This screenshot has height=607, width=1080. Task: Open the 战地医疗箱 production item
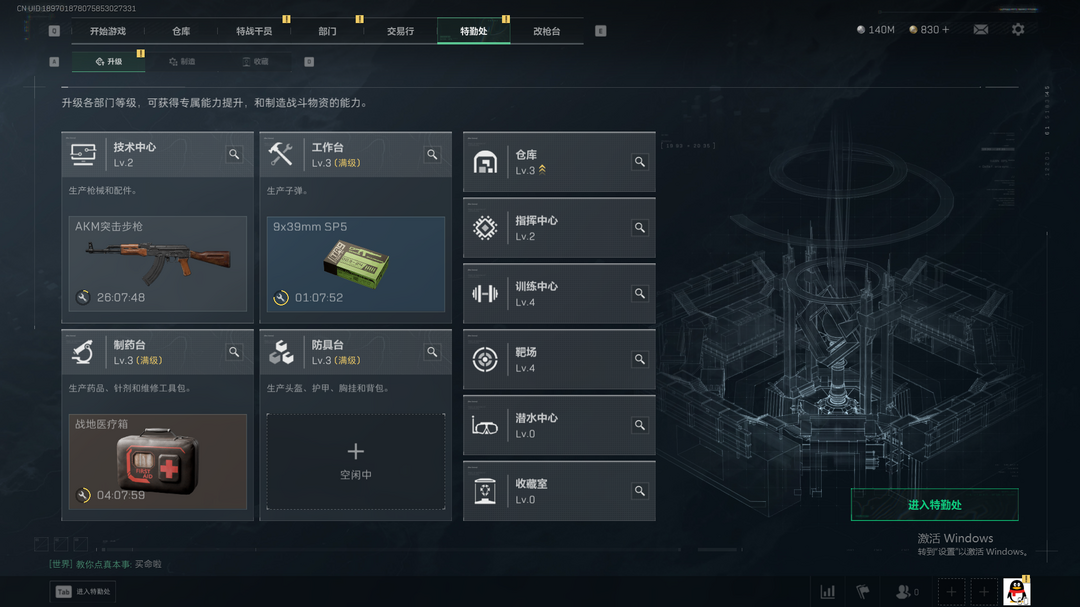click(x=158, y=462)
